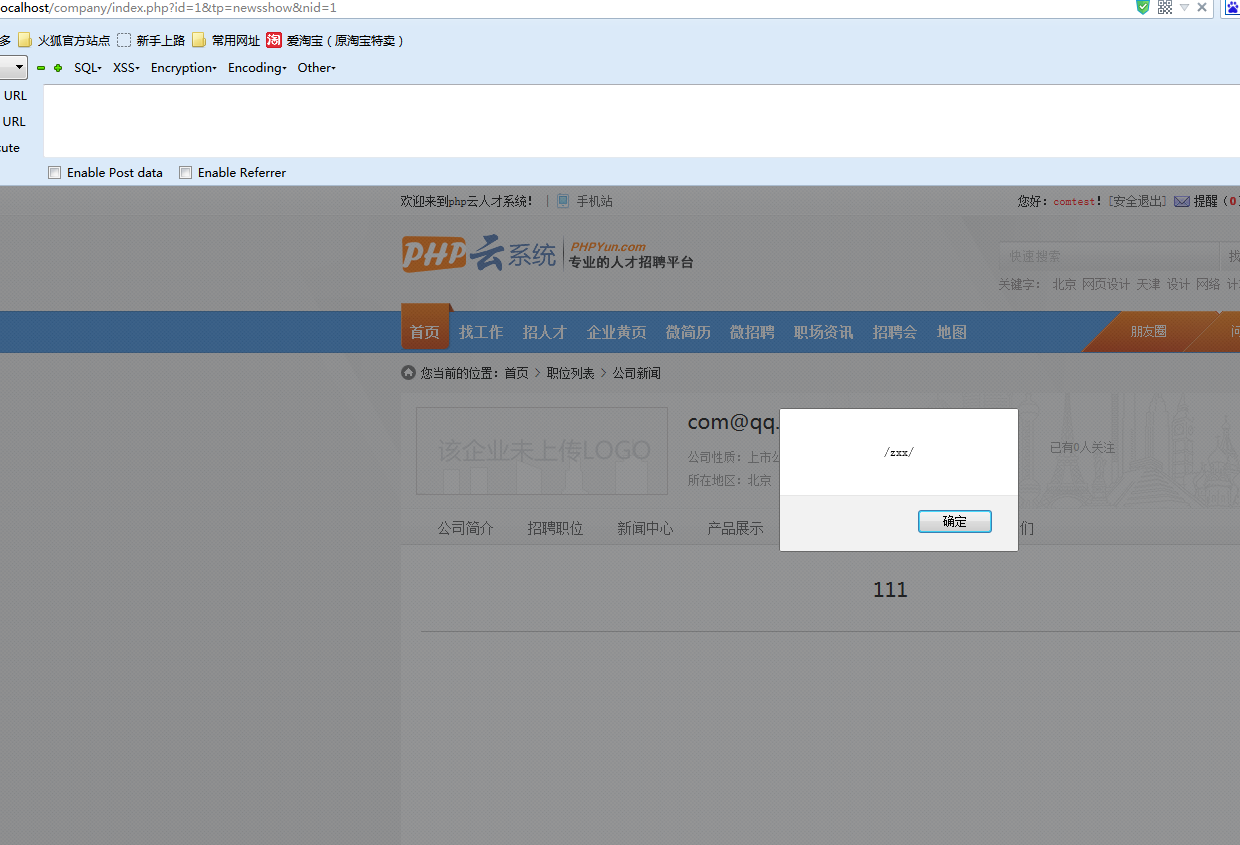
Task: Click the Baidu paw search engine icon
Action: tap(1232, 7)
